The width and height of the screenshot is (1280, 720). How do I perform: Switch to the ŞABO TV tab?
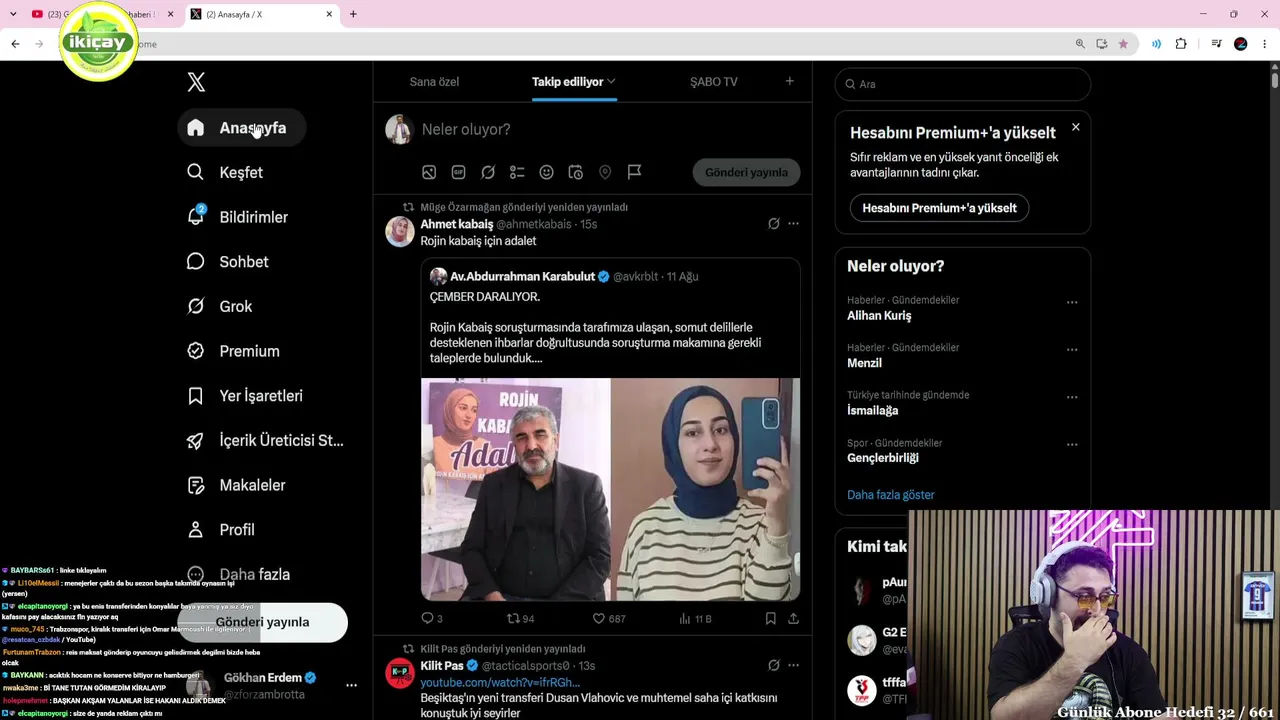point(714,82)
